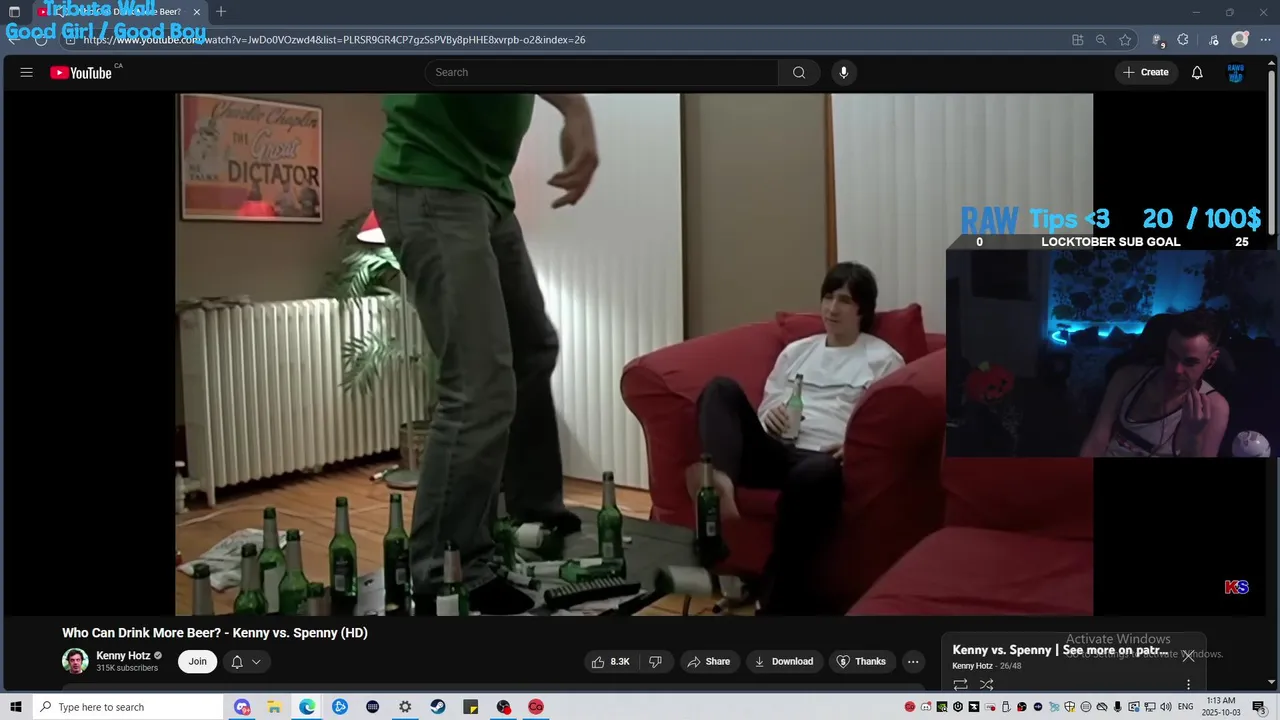
Task: Expand the subscription notification bell dropdown
Action: click(246, 661)
